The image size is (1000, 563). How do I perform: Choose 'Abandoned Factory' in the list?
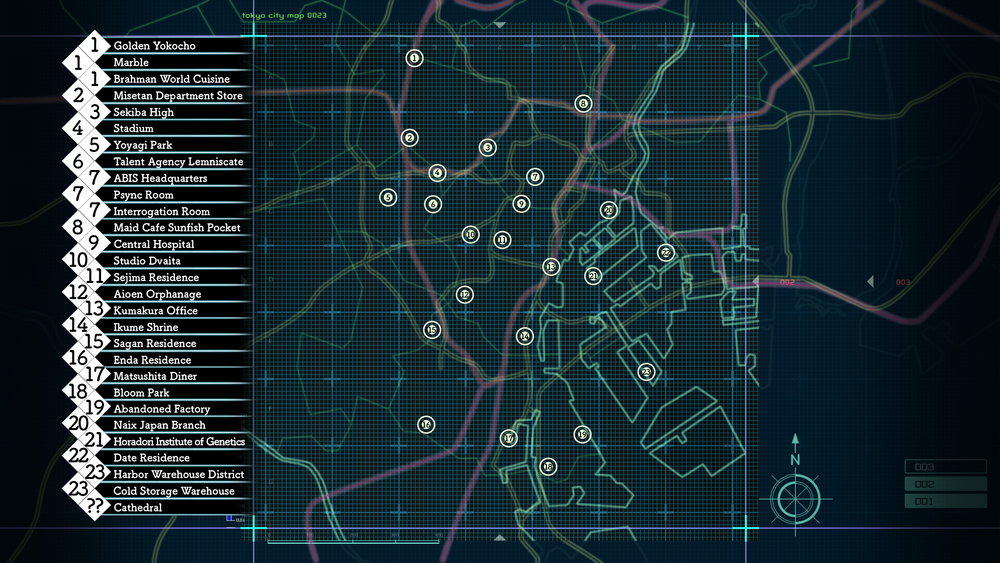162,409
